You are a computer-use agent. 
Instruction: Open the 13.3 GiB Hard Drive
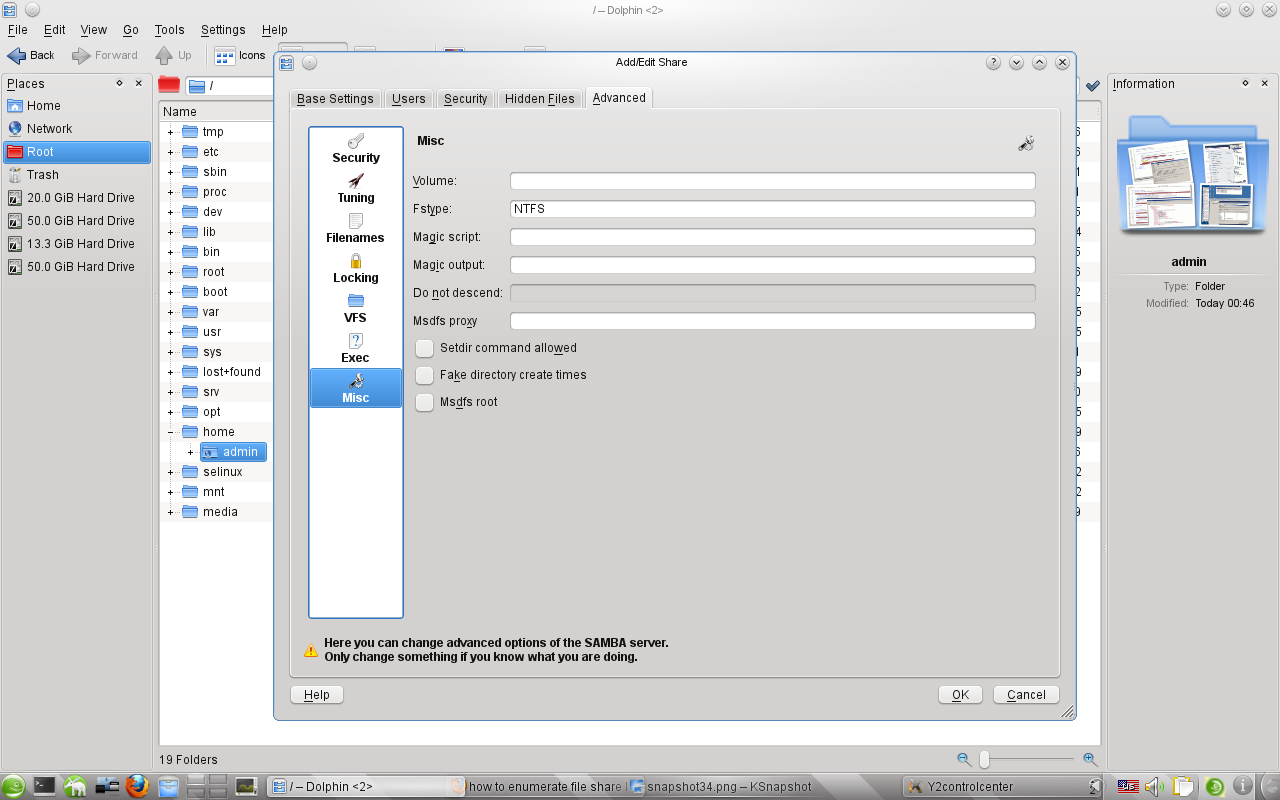click(78, 244)
